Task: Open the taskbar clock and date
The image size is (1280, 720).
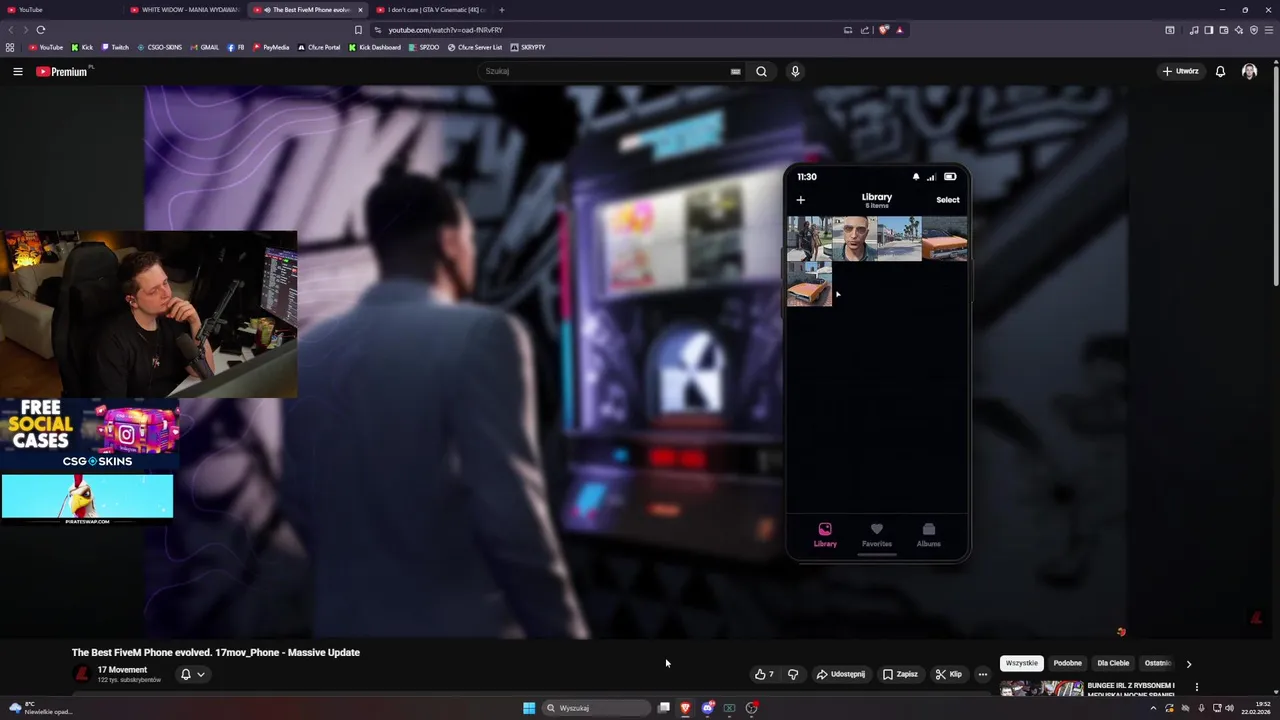Action: [x=1256, y=708]
